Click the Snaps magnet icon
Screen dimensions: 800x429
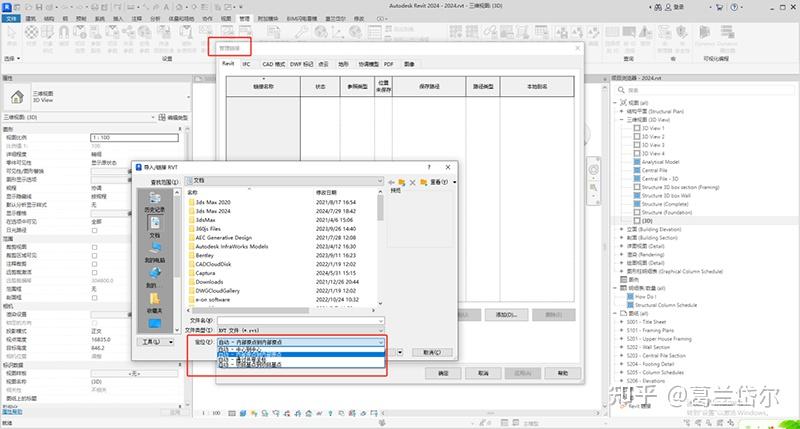coord(64,33)
